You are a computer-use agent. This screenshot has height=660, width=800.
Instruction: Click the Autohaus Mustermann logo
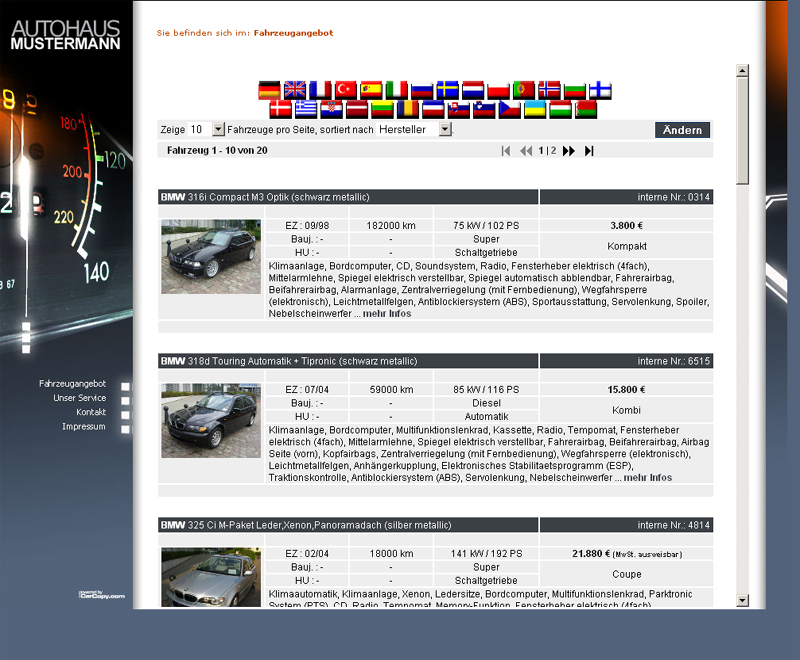coord(65,35)
